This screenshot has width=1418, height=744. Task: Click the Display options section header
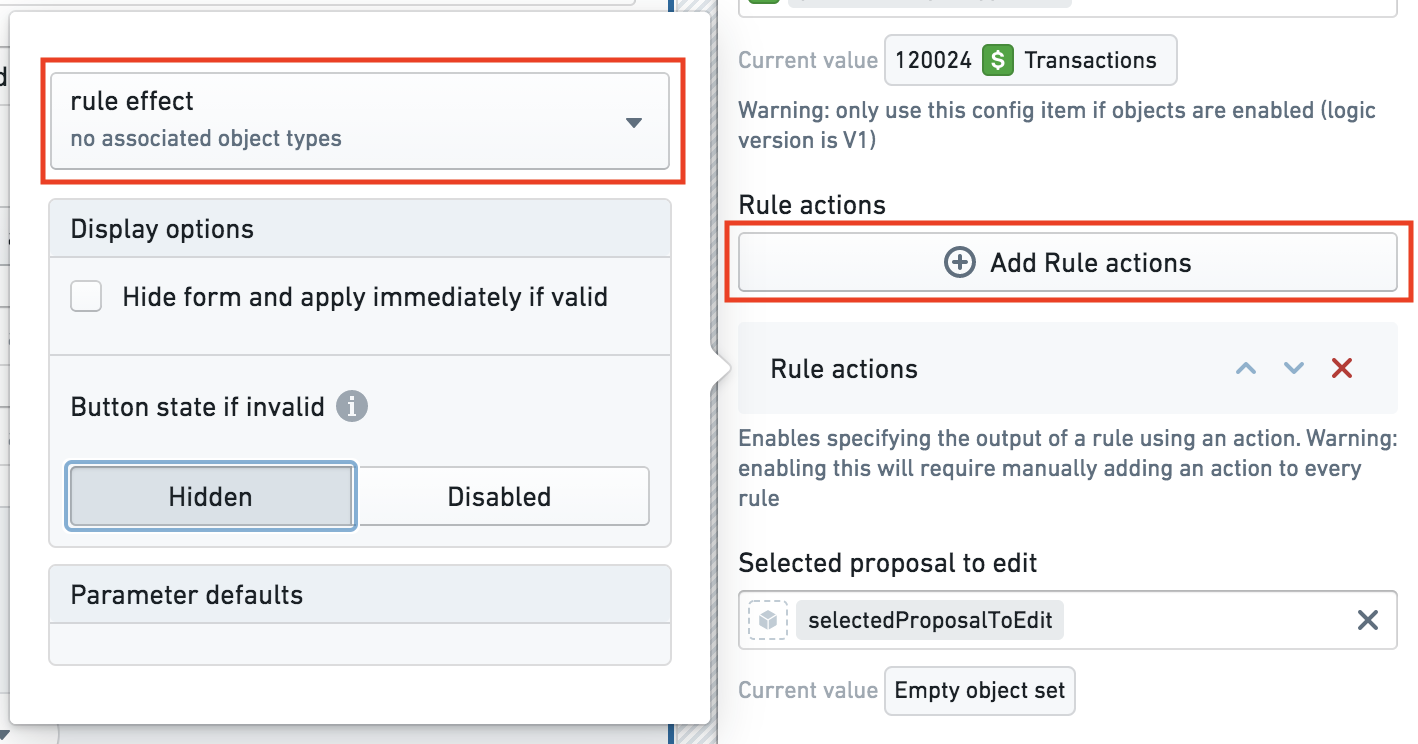[x=360, y=229]
